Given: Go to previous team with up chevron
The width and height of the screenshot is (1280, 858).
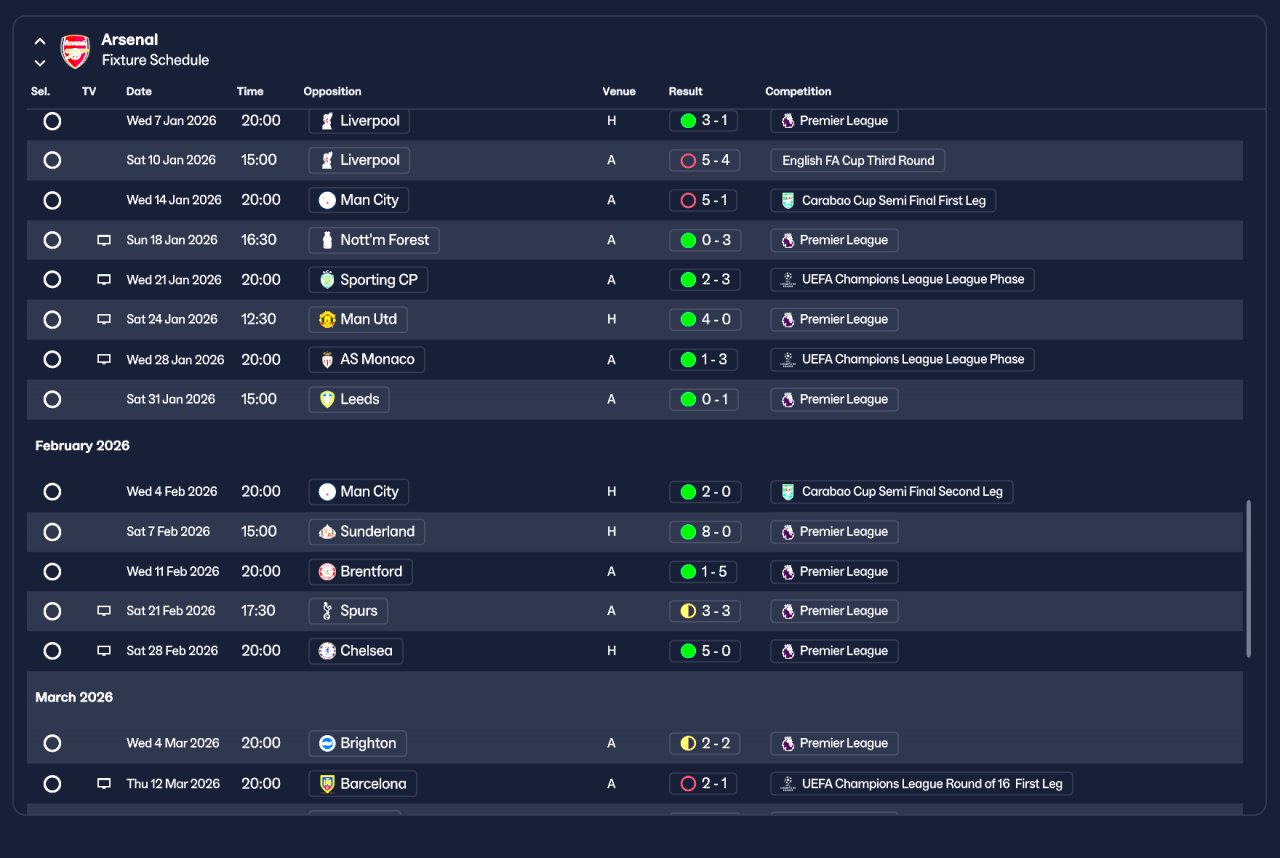Looking at the screenshot, I should 40,42.
